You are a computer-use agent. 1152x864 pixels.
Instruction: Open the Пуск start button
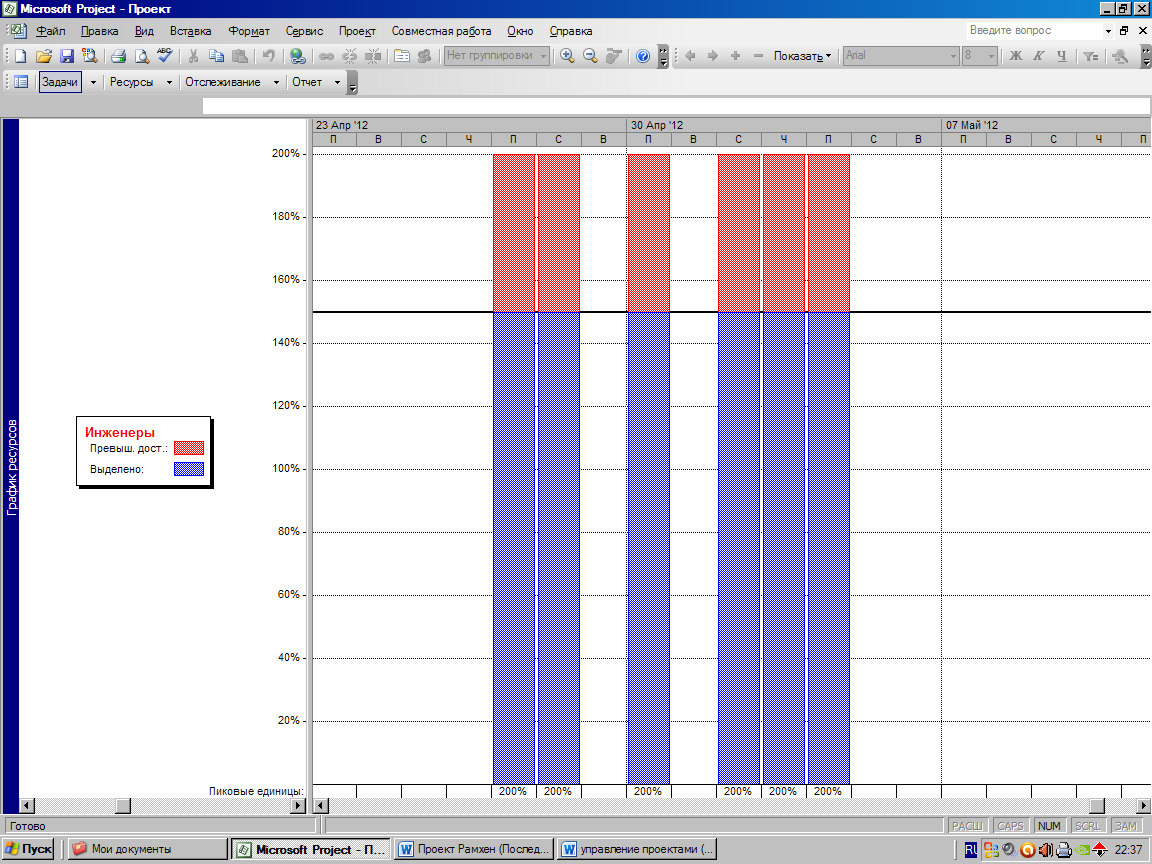[29, 849]
